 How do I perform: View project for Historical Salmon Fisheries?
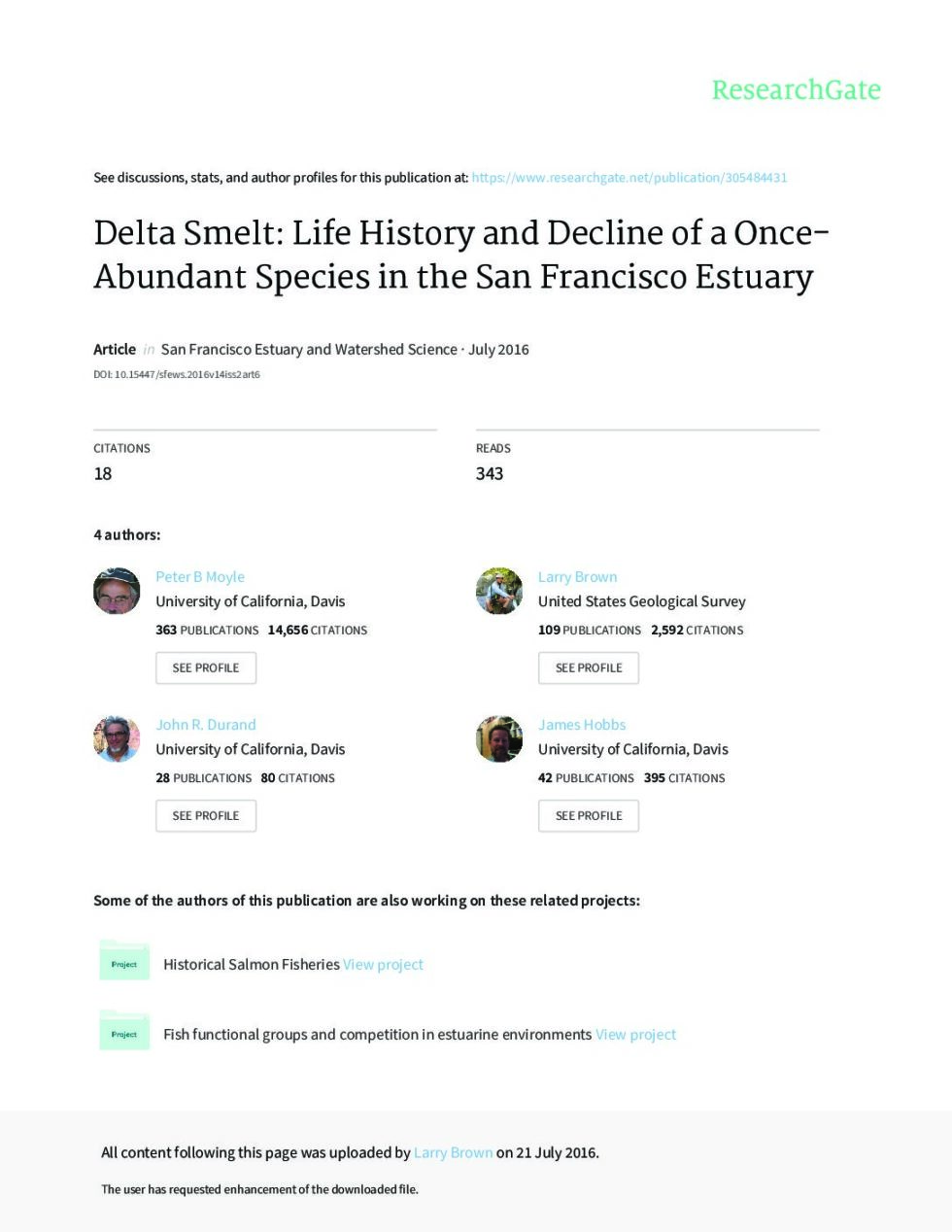coord(383,965)
